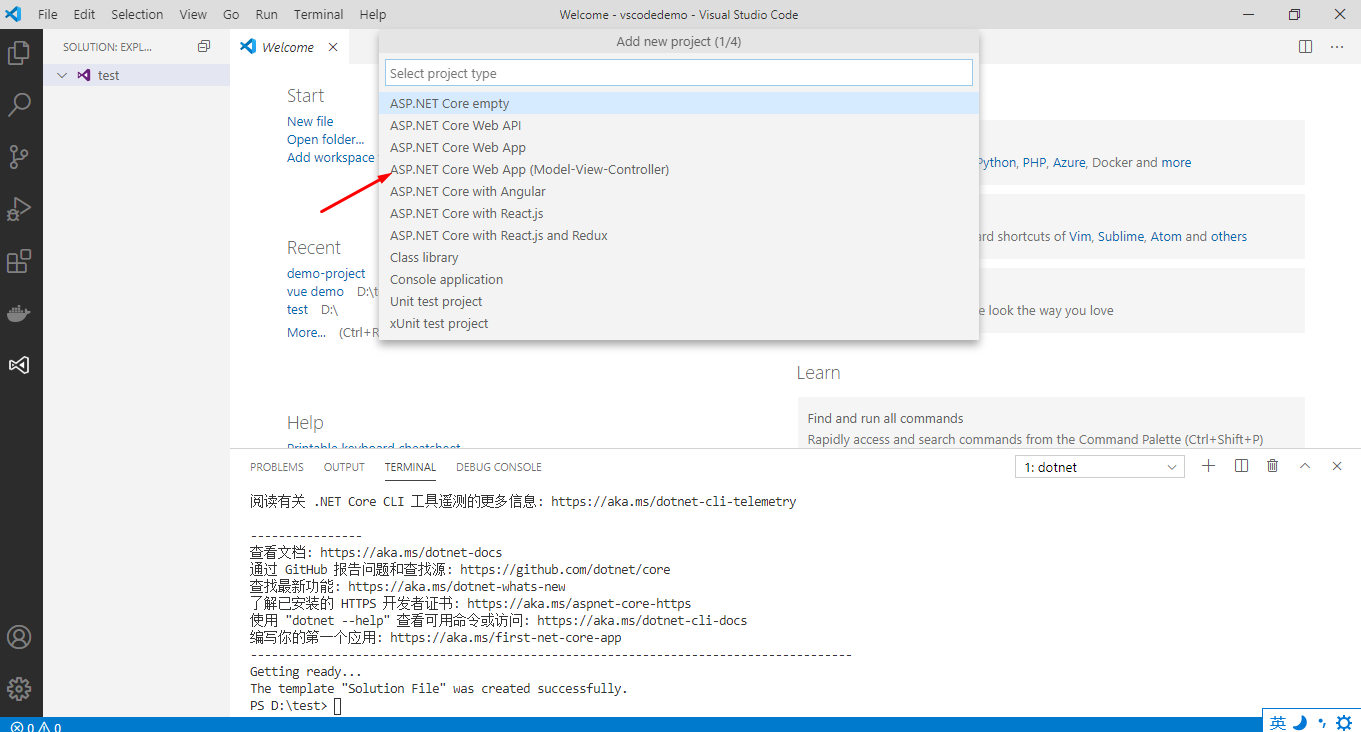Kill the terminal with the trash icon
Screen dimensions: 1361x732
point(1273,466)
